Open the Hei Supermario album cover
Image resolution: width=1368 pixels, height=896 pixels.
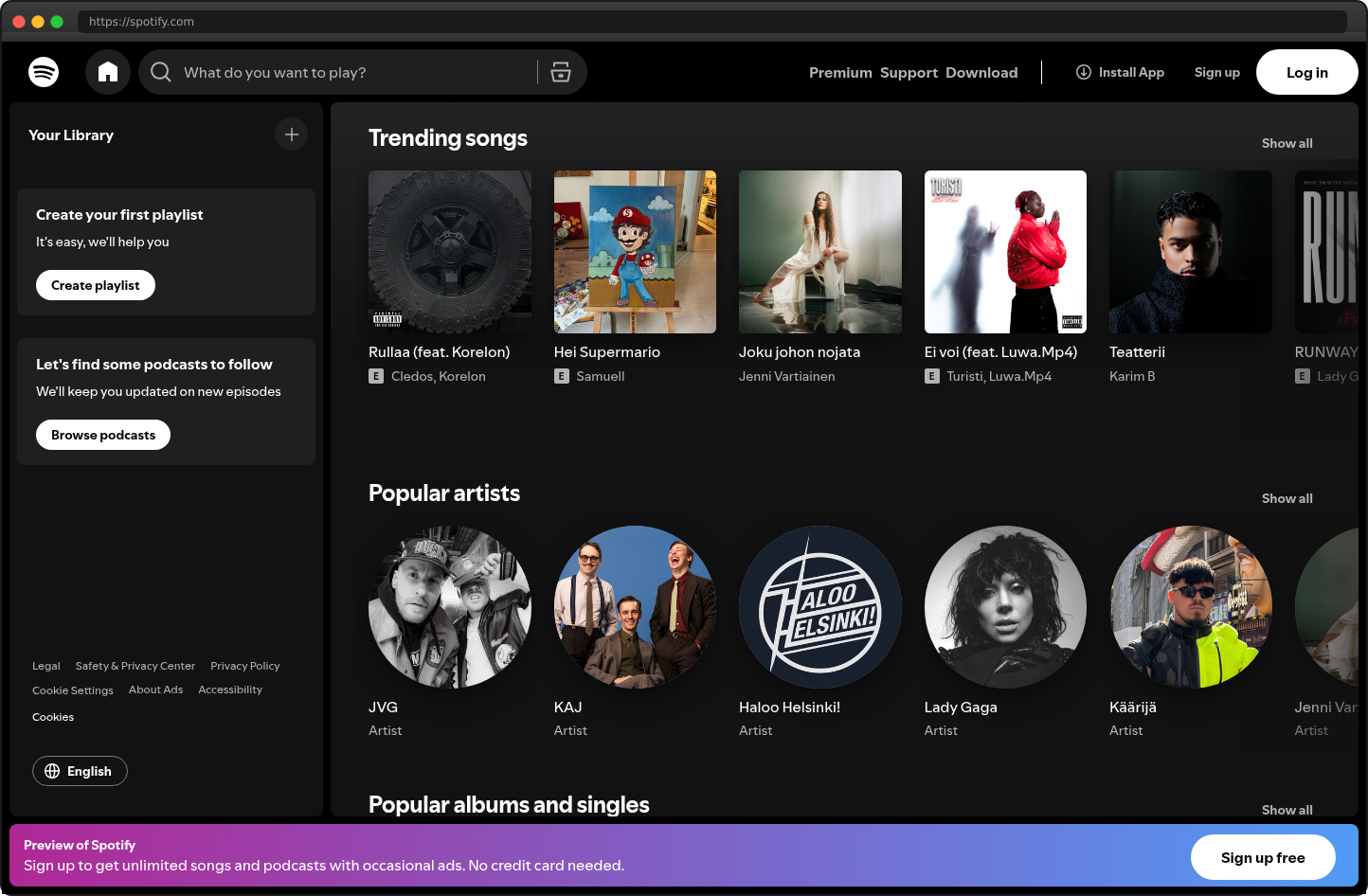[635, 251]
